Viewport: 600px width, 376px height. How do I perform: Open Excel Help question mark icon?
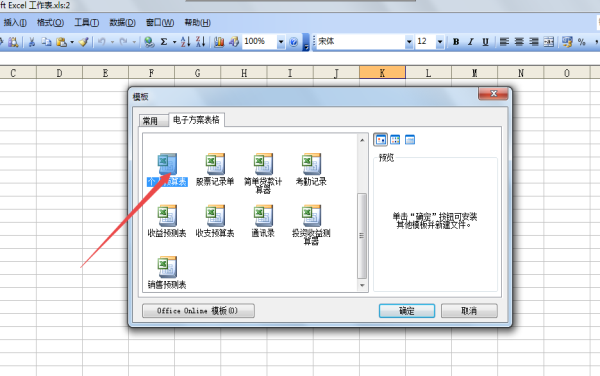coord(293,42)
